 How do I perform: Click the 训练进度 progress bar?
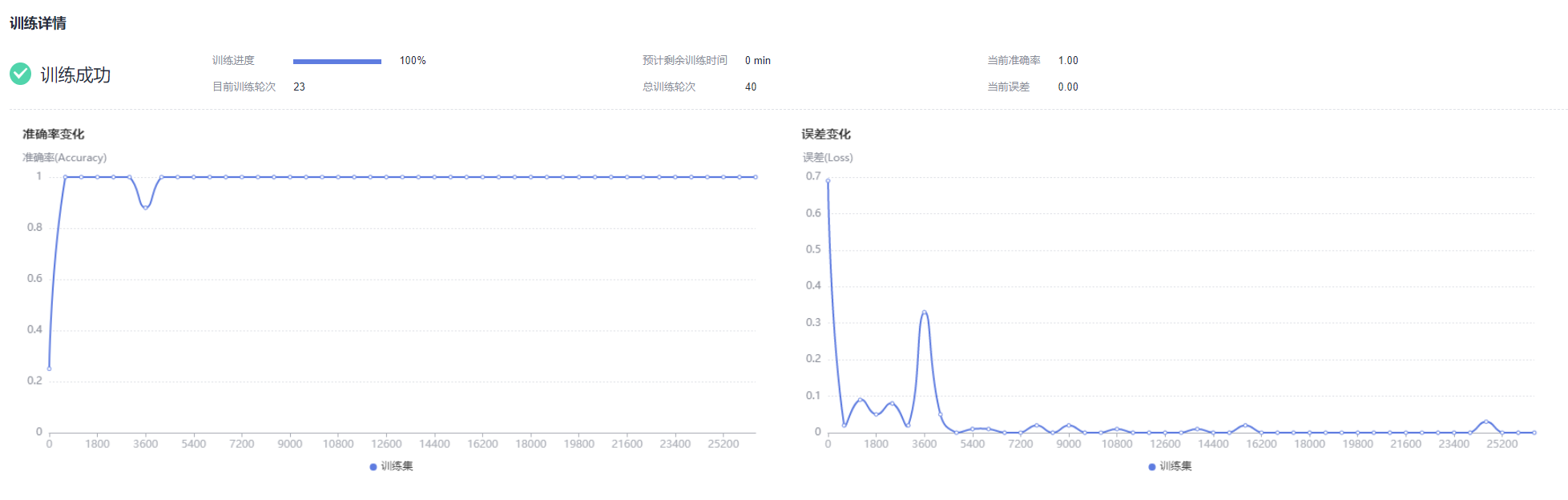337,61
